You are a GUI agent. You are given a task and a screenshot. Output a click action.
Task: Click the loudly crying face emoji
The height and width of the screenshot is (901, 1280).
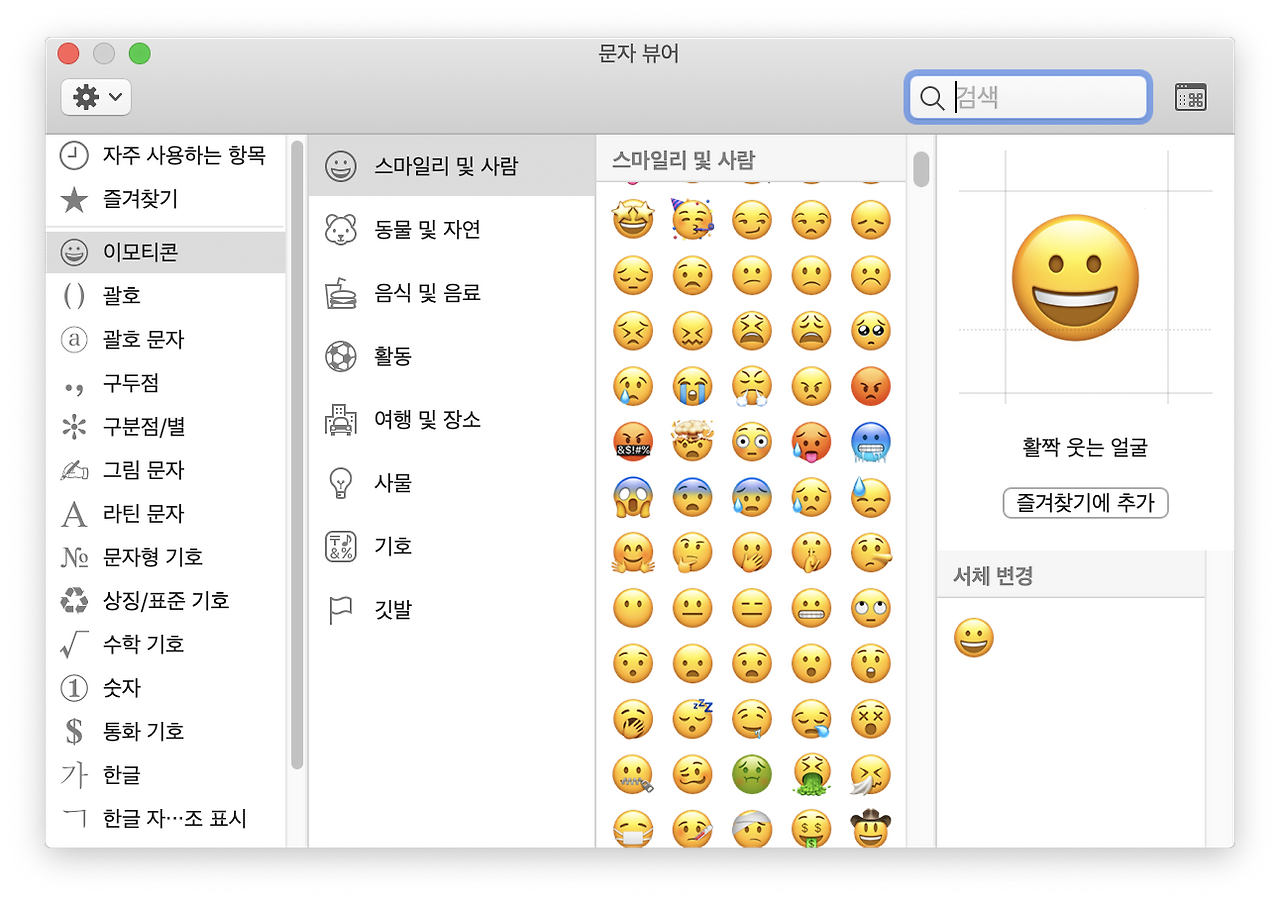[693, 386]
